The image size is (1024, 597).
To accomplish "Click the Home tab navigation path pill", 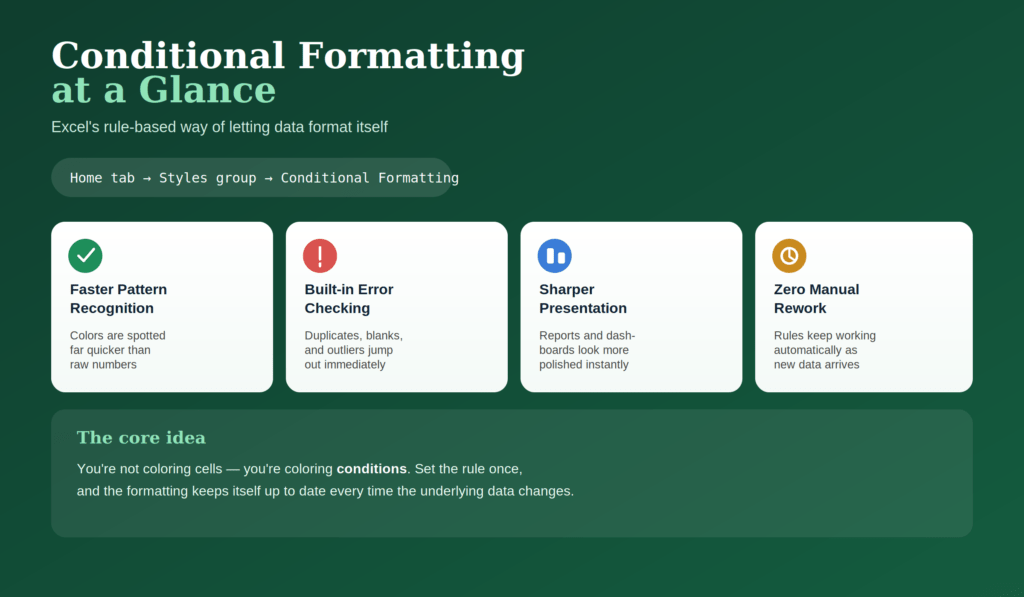I will (x=252, y=178).
